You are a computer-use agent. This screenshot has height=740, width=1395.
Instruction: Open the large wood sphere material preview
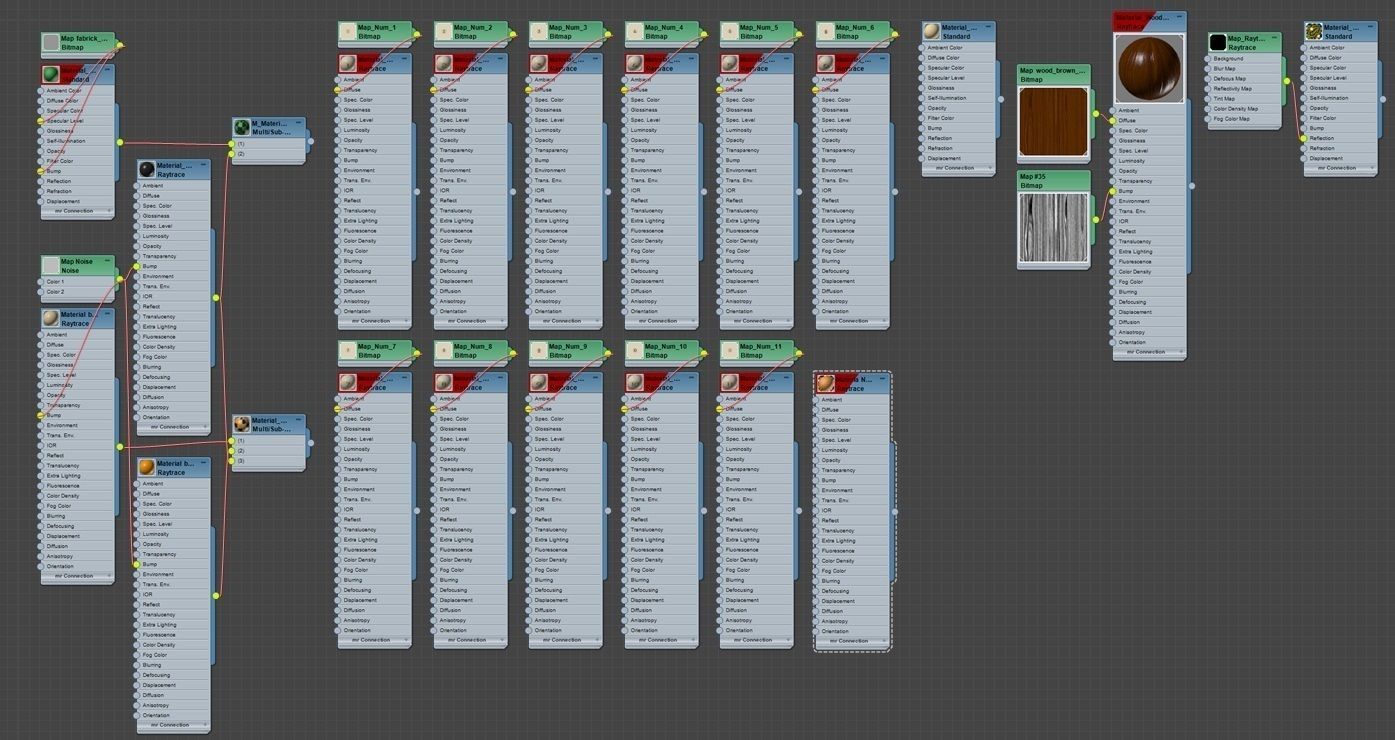(x=1149, y=67)
